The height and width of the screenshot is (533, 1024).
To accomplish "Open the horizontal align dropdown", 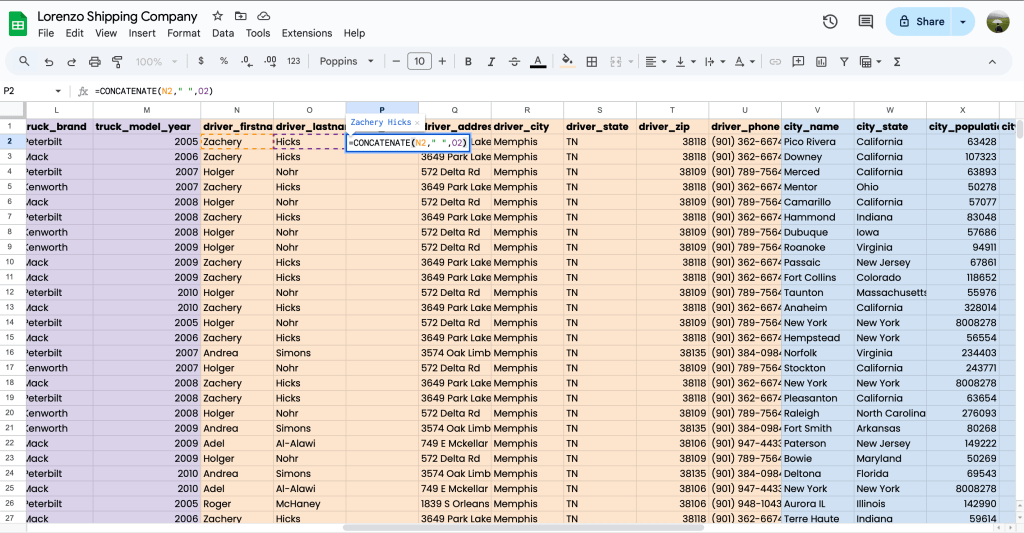I will [x=655, y=62].
